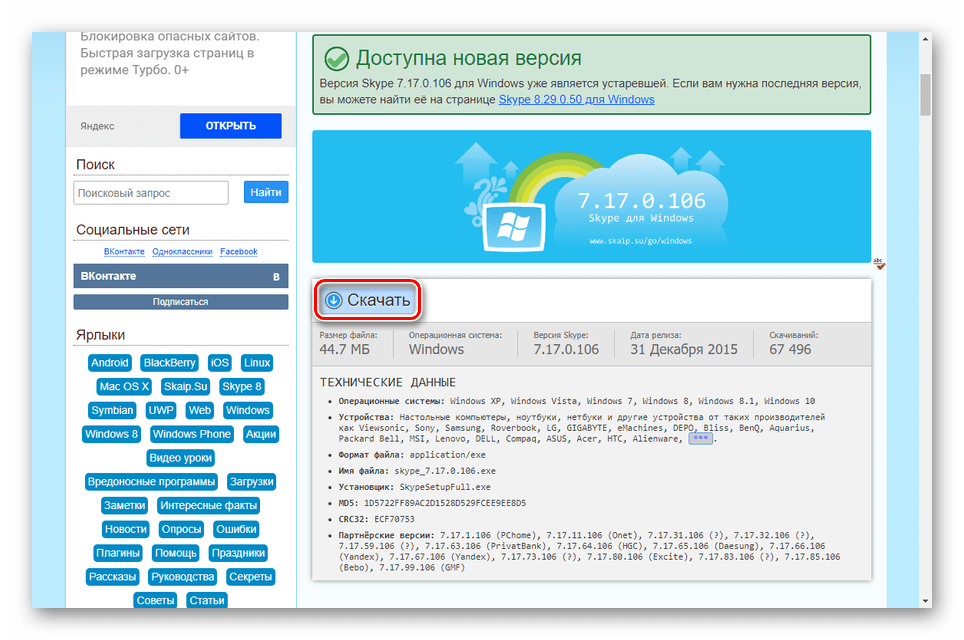Click the MD5 hash value
Viewport: 964px width, 640px height.
445,503
